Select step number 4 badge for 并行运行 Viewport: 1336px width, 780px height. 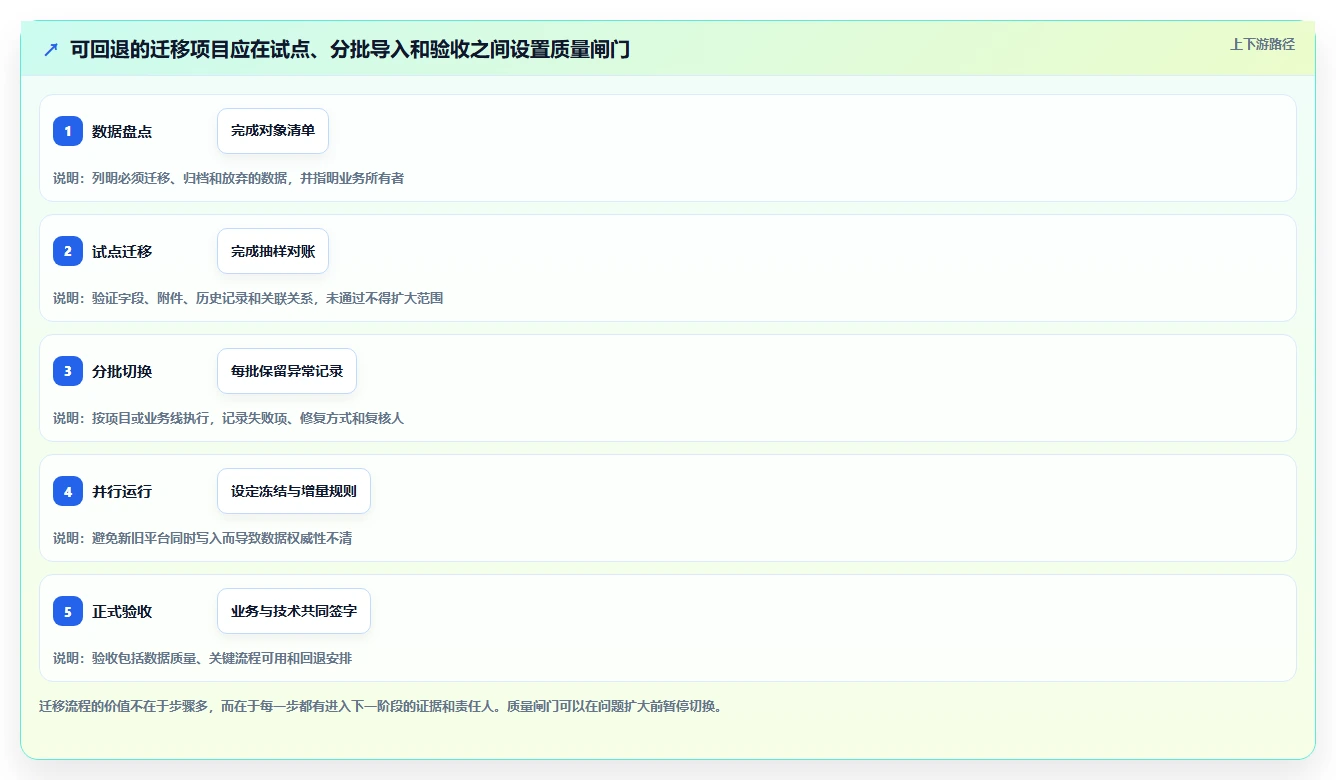point(68,491)
